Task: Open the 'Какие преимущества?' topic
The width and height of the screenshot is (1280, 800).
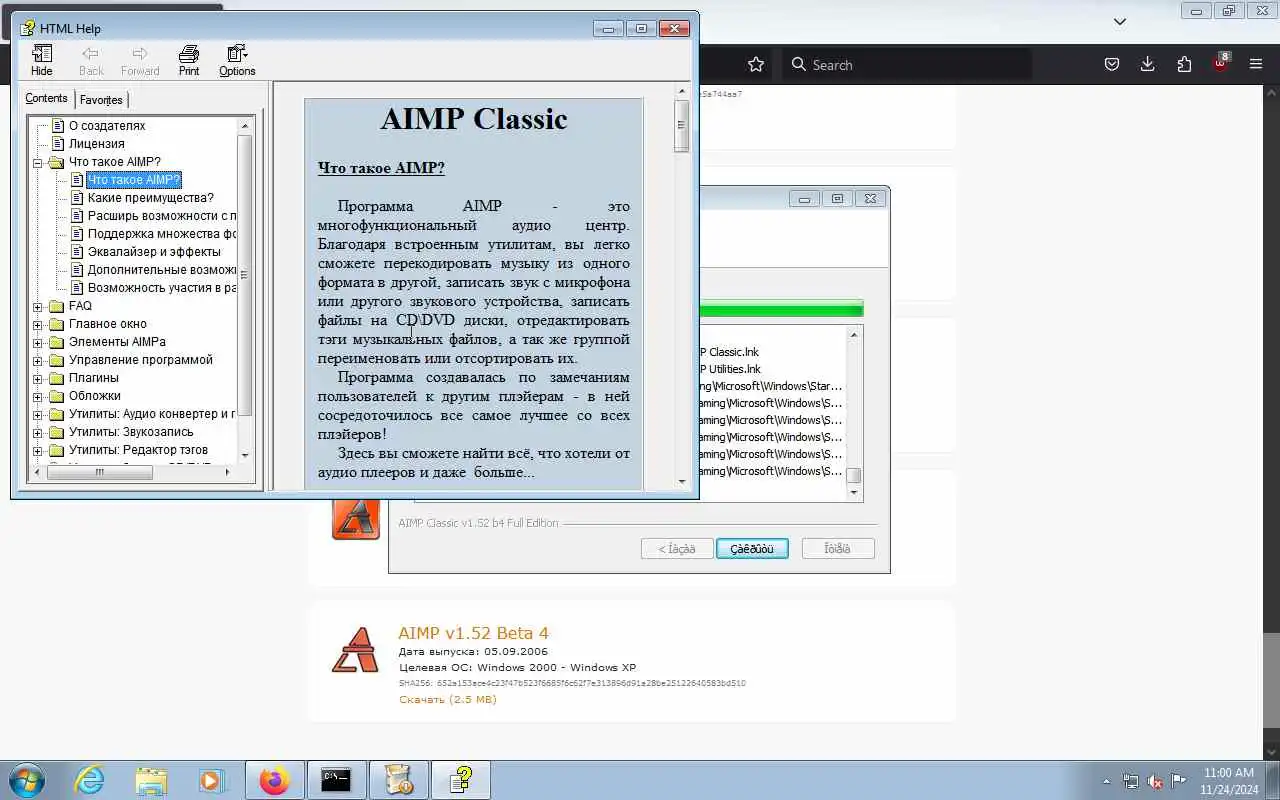Action: click(x=150, y=198)
